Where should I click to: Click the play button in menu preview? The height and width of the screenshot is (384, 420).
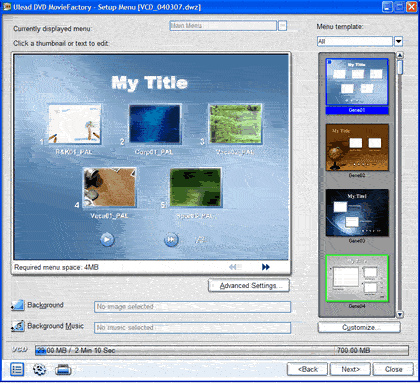(x=107, y=239)
